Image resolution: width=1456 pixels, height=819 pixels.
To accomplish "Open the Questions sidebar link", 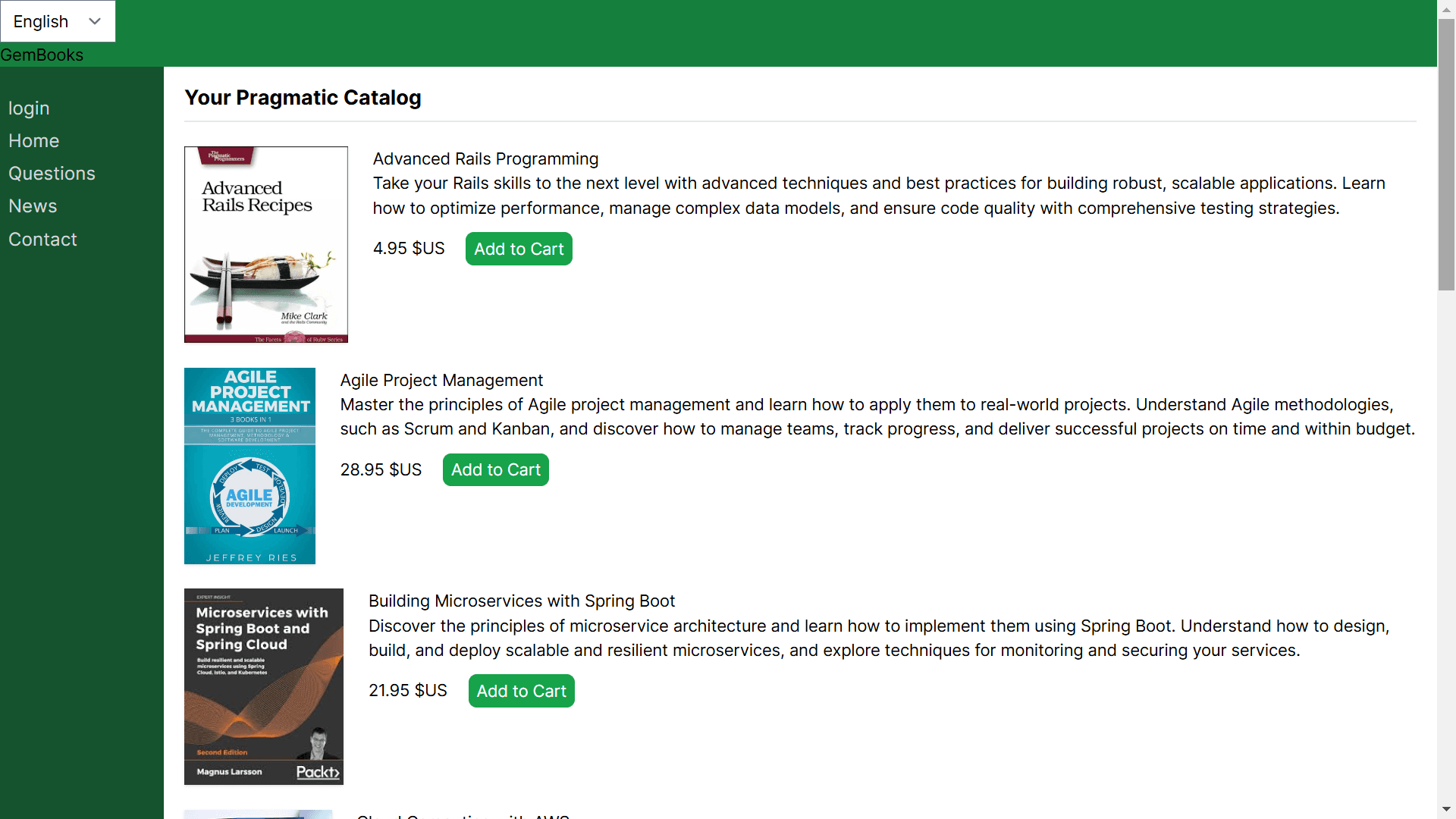I will click(x=52, y=174).
